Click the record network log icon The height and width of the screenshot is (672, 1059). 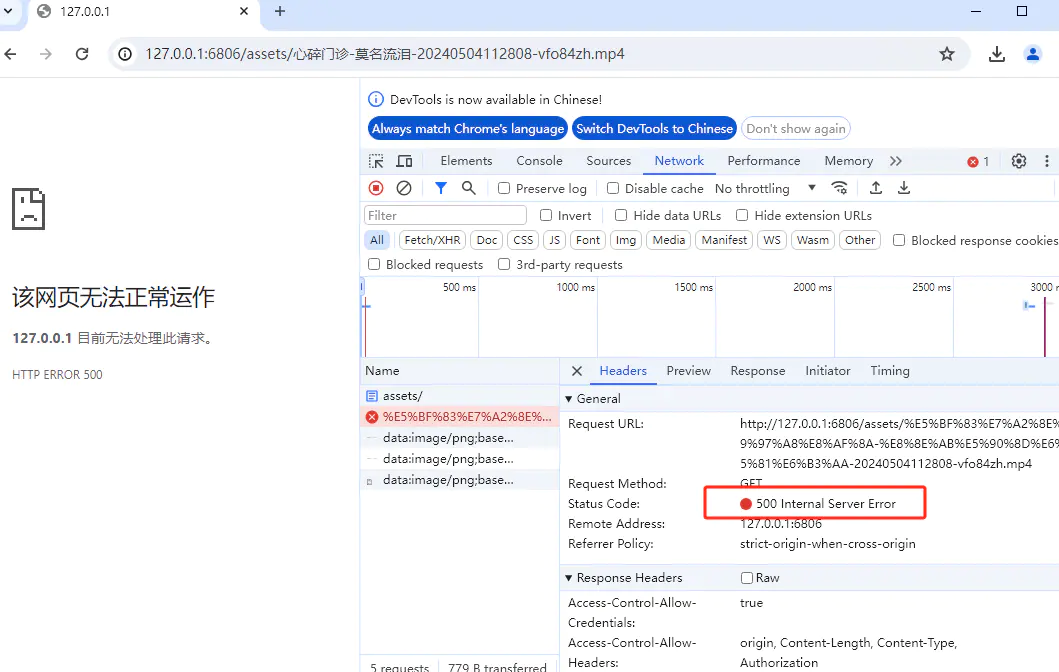pos(376,188)
